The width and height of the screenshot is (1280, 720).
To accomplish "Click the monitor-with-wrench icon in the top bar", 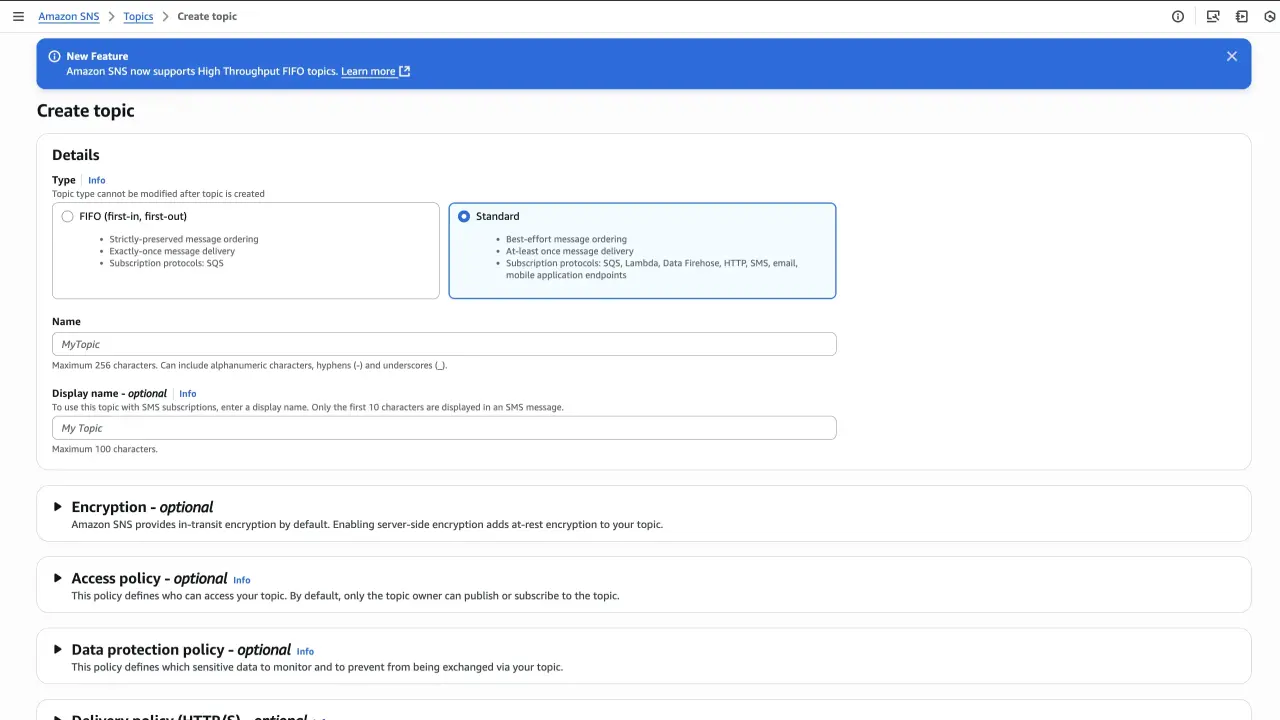I will (1213, 16).
